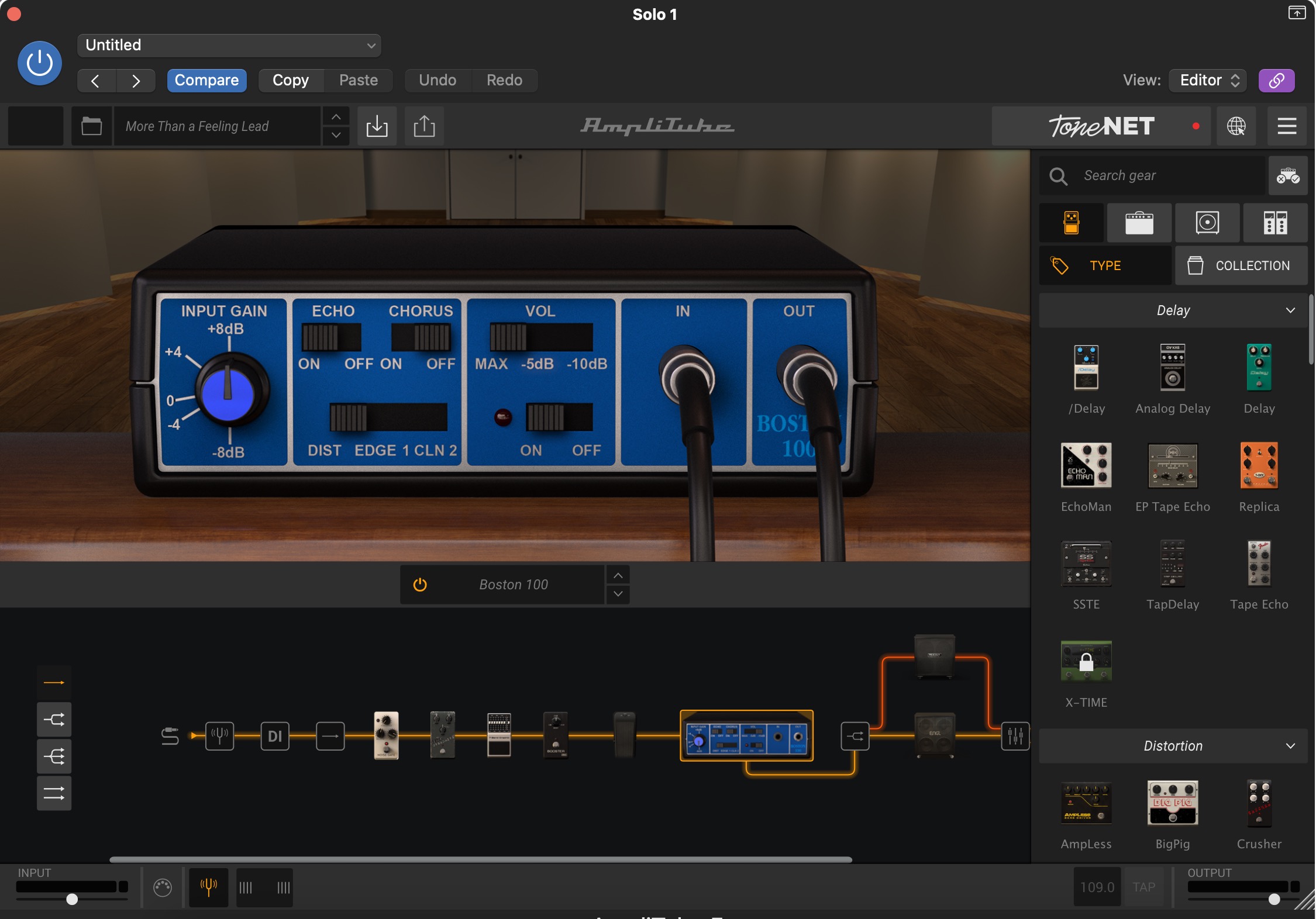Image resolution: width=1316 pixels, height=919 pixels.
Task: Click the signal splitter block in chain
Action: [x=855, y=736]
